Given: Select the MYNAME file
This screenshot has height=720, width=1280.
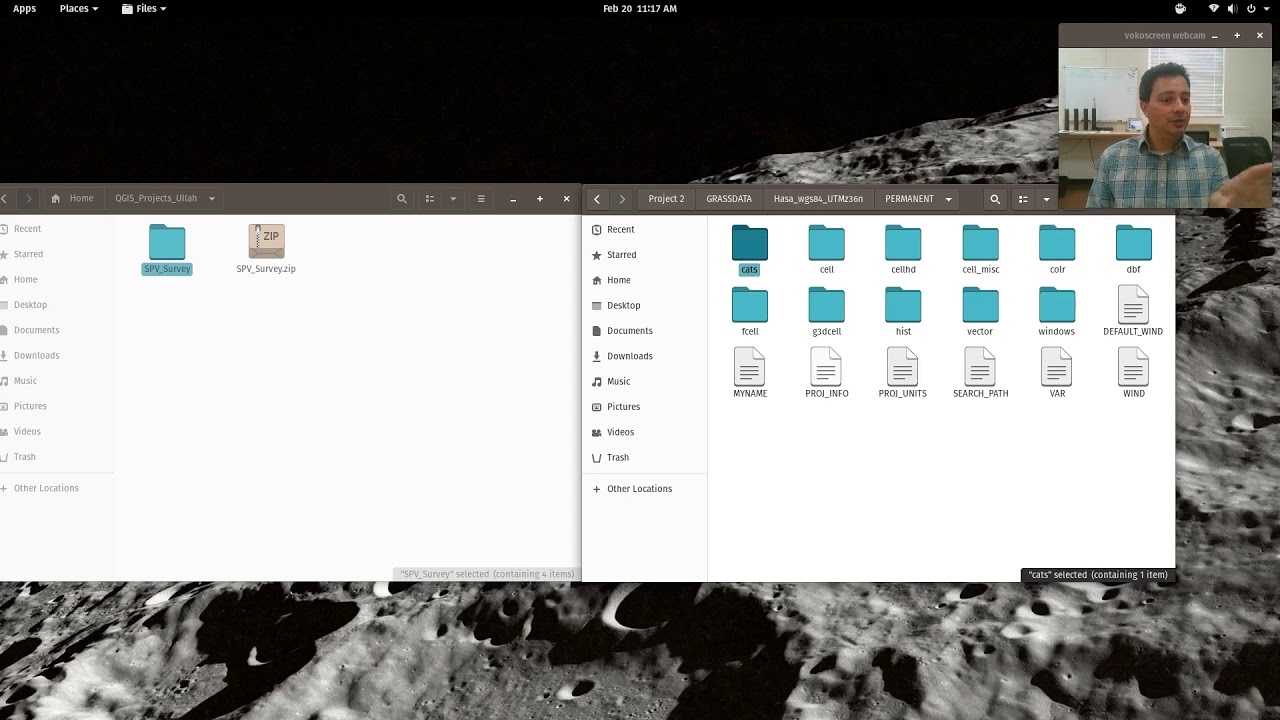Looking at the screenshot, I should click(x=749, y=374).
